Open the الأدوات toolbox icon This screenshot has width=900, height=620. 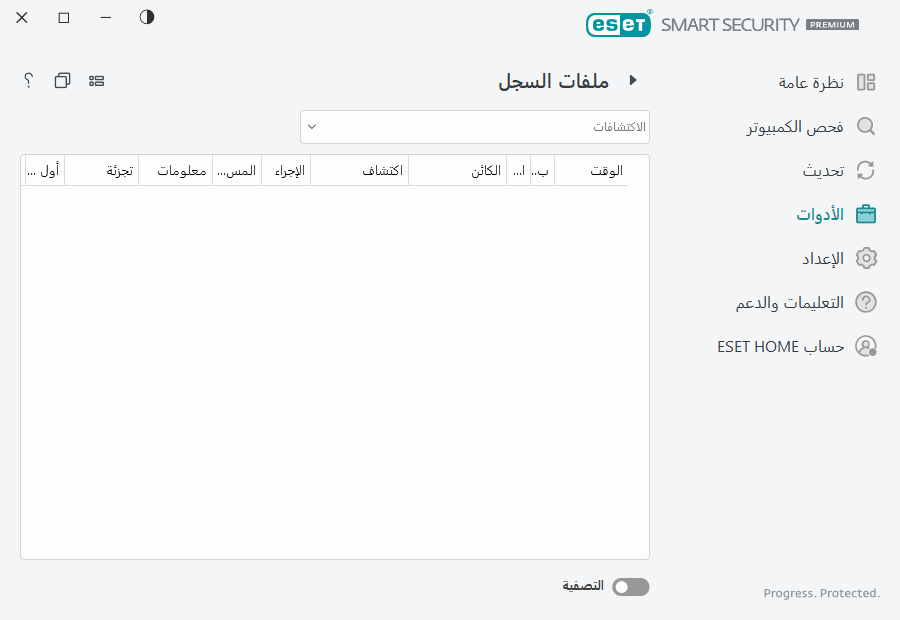pyautogui.click(x=866, y=214)
